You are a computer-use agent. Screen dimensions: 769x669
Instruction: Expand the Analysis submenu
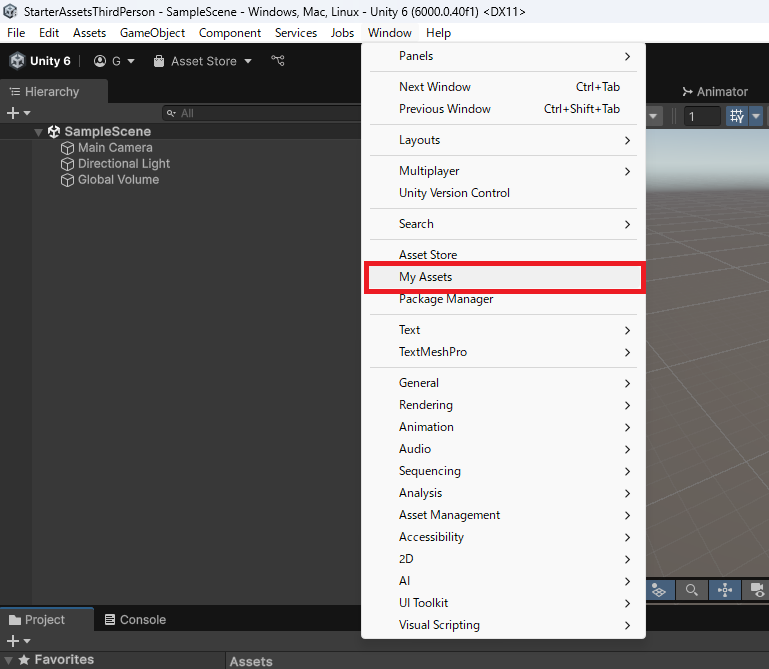click(503, 493)
